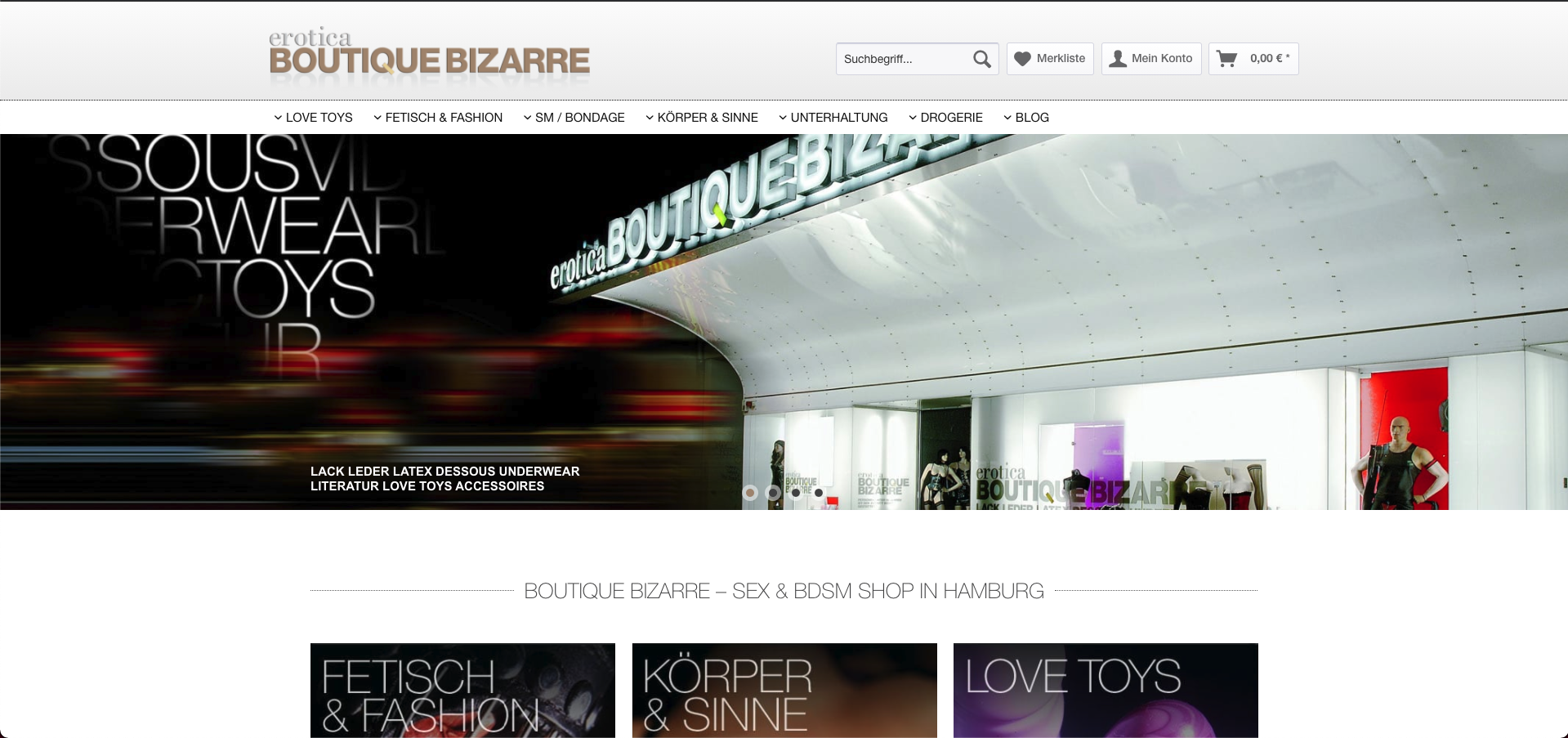Expand the chevron before FETISCH & FASHION
Viewport: 1568px width, 738px height.
(x=377, y=118)
